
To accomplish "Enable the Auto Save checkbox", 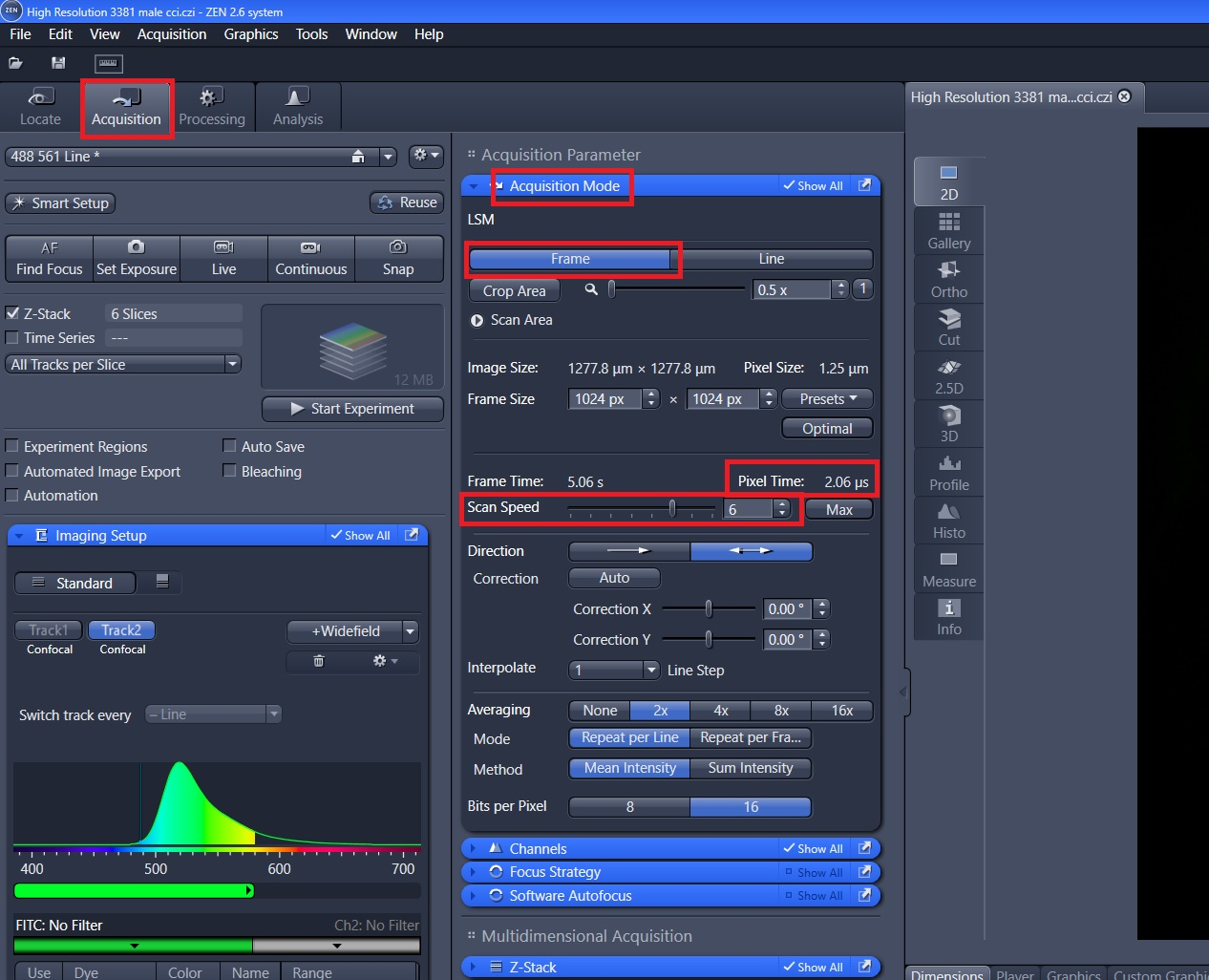I will click(x=229, y=446).
